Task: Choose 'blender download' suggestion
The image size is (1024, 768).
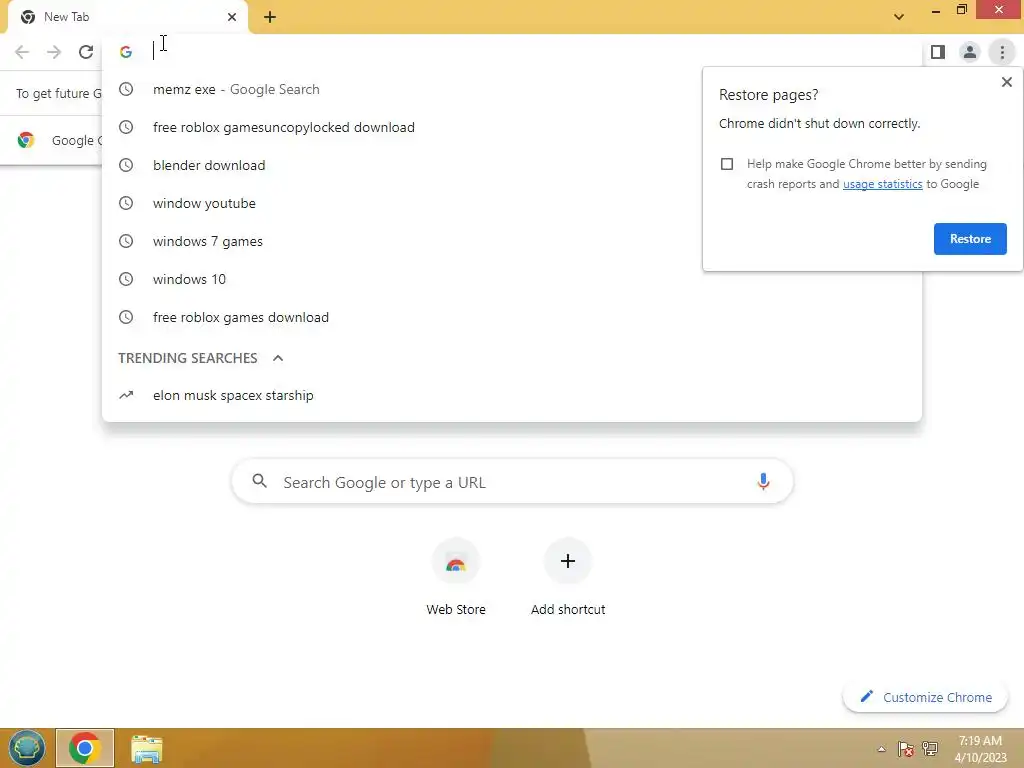Action: tap(511, 165)
